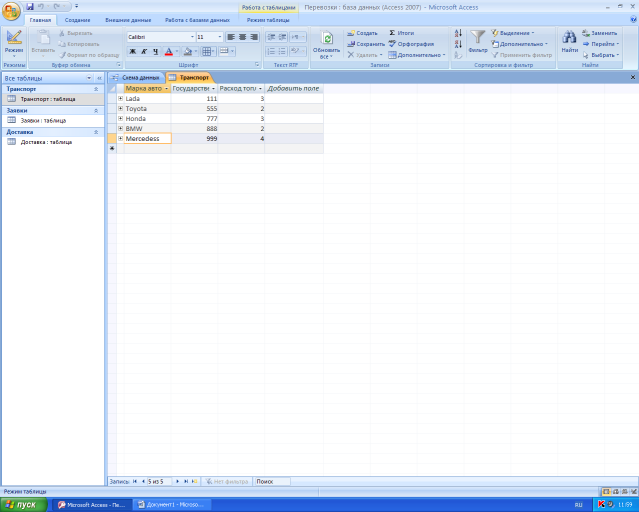Click the Заменить replace button
Screen dimensions: 639x512
[599, 33]
